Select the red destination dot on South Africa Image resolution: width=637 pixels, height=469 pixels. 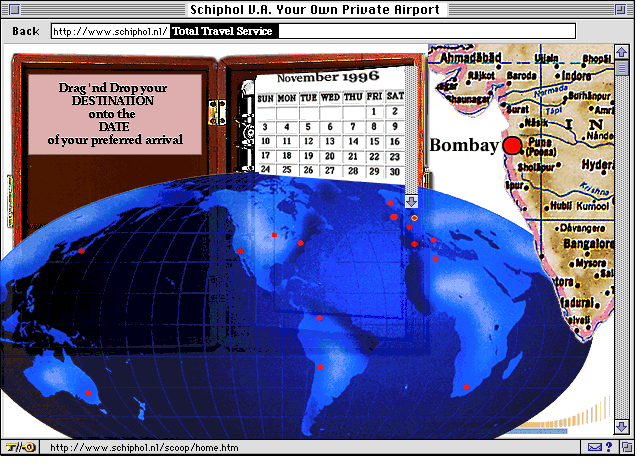tap(466, 387)
